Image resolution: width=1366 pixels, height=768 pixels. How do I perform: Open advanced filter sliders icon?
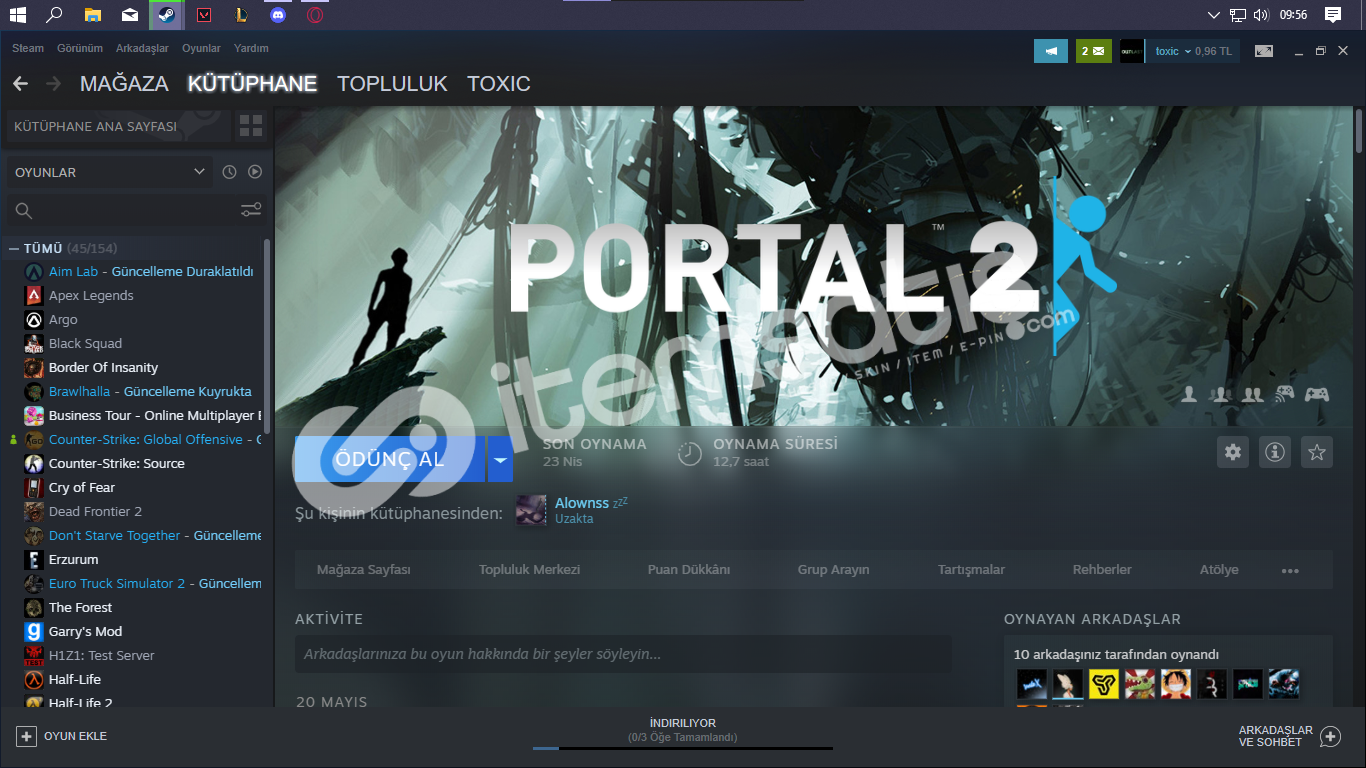click(x=251, y=210)
